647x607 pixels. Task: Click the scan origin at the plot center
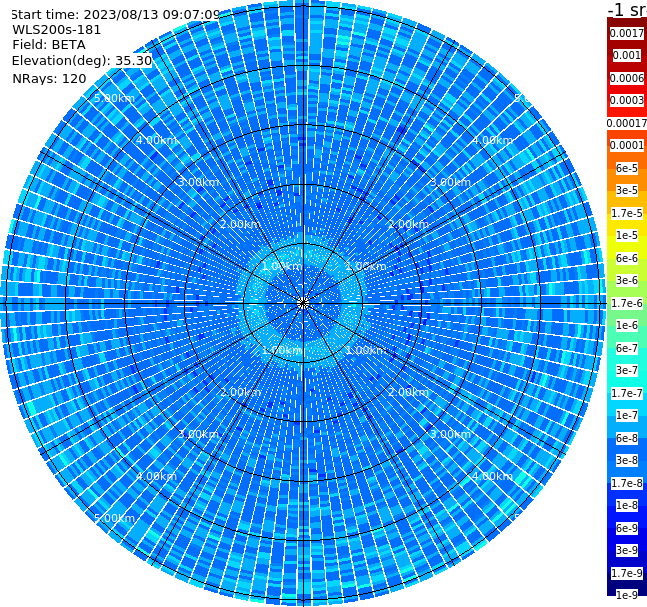pos(303,303)
